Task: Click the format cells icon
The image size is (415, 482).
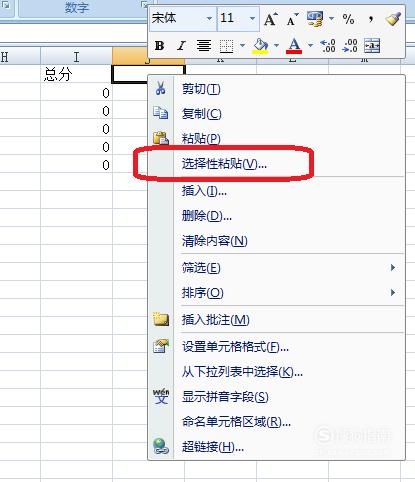Action: 161,346
